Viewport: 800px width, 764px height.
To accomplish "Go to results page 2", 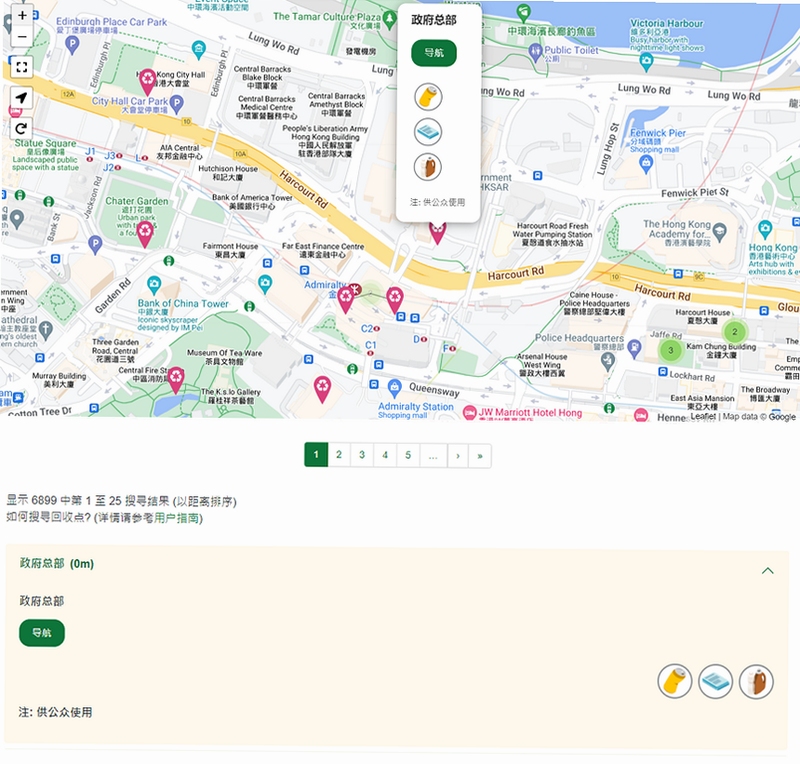I will click(339, 455).
